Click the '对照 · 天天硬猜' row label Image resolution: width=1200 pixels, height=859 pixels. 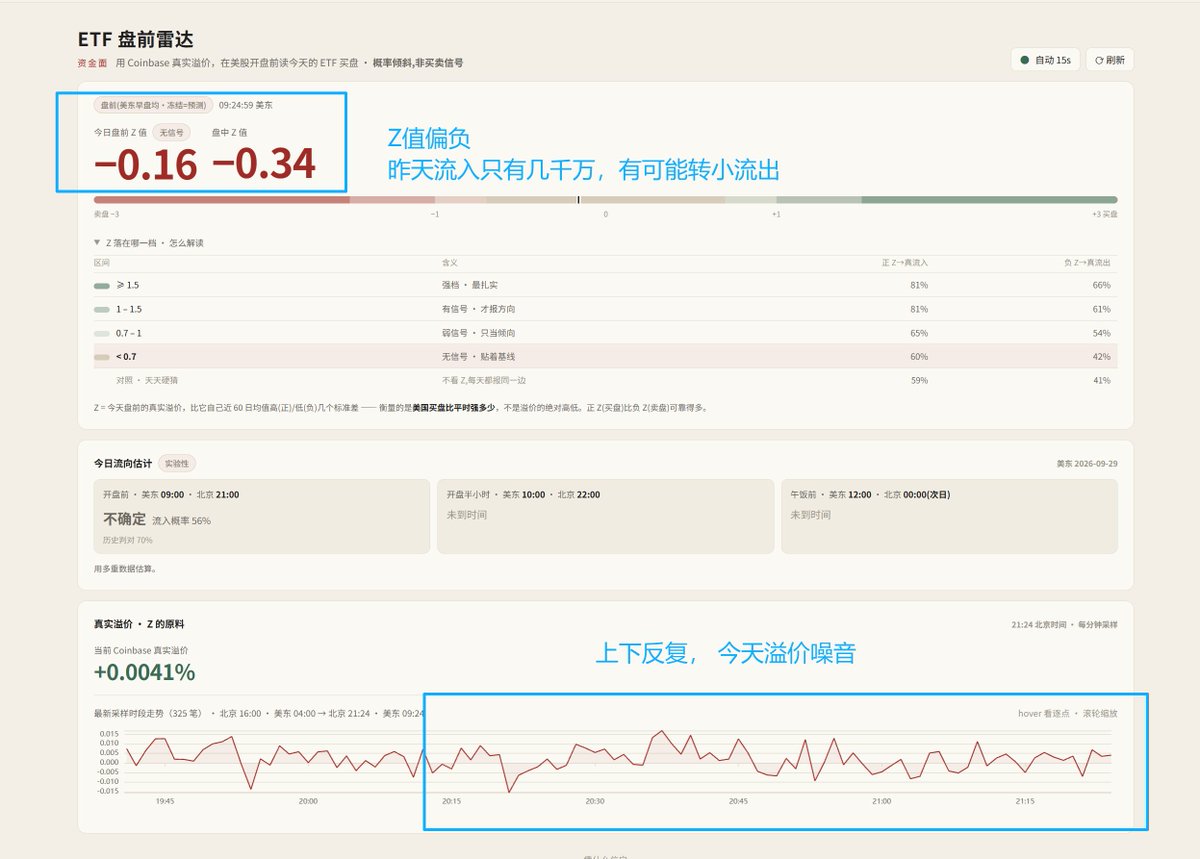click(x=149, y=380)
